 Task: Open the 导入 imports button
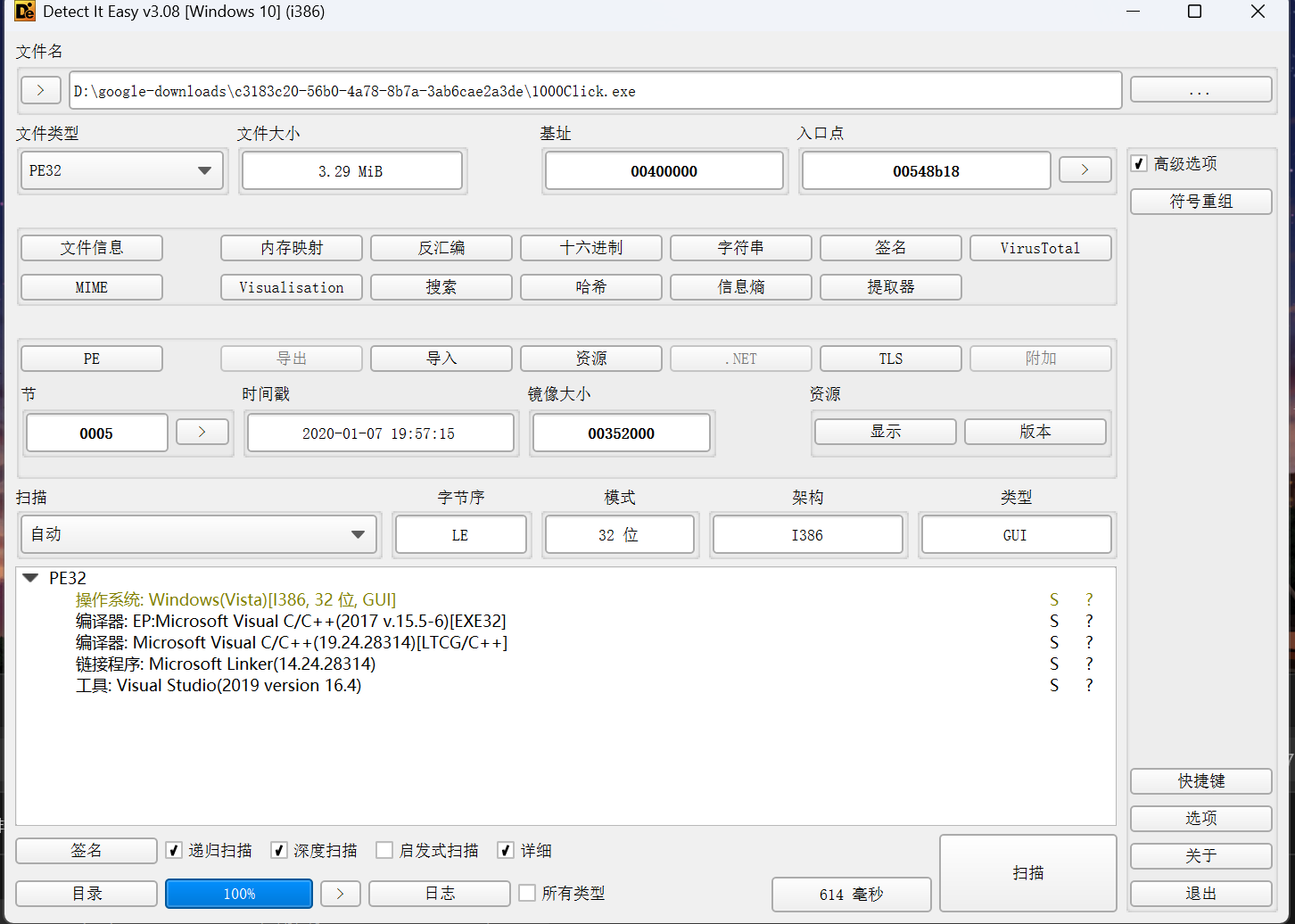[x=441, y=359]
